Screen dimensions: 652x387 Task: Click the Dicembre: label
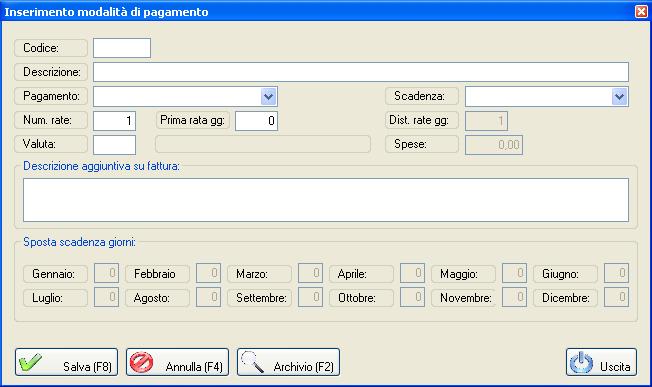point(566,298)
